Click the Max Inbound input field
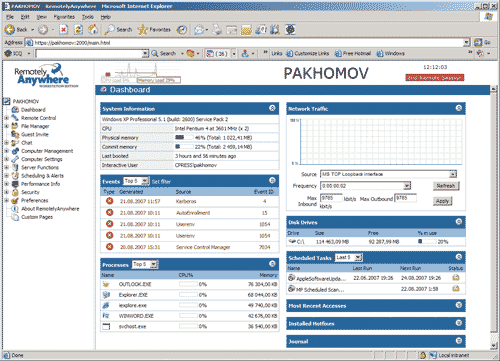This screenshot has width=500, height=361. [331, 198]
